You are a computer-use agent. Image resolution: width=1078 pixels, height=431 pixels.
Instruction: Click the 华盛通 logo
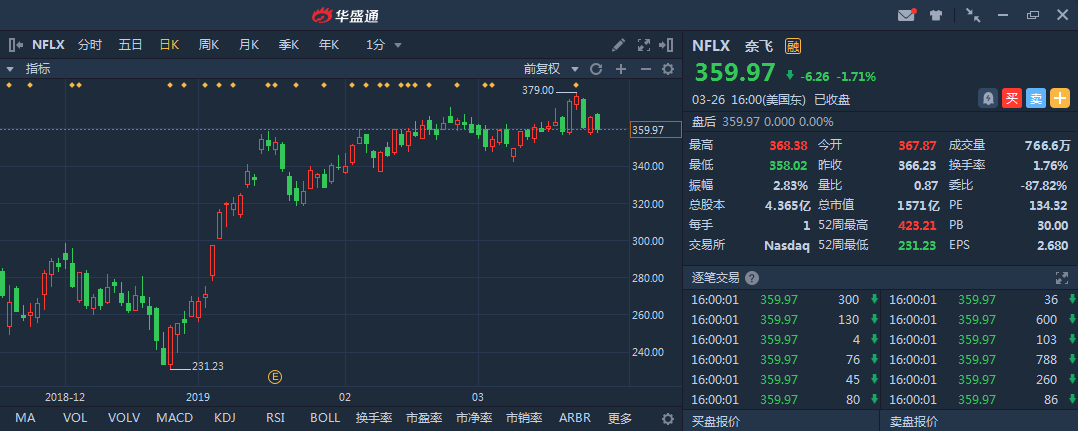(344, 15)
